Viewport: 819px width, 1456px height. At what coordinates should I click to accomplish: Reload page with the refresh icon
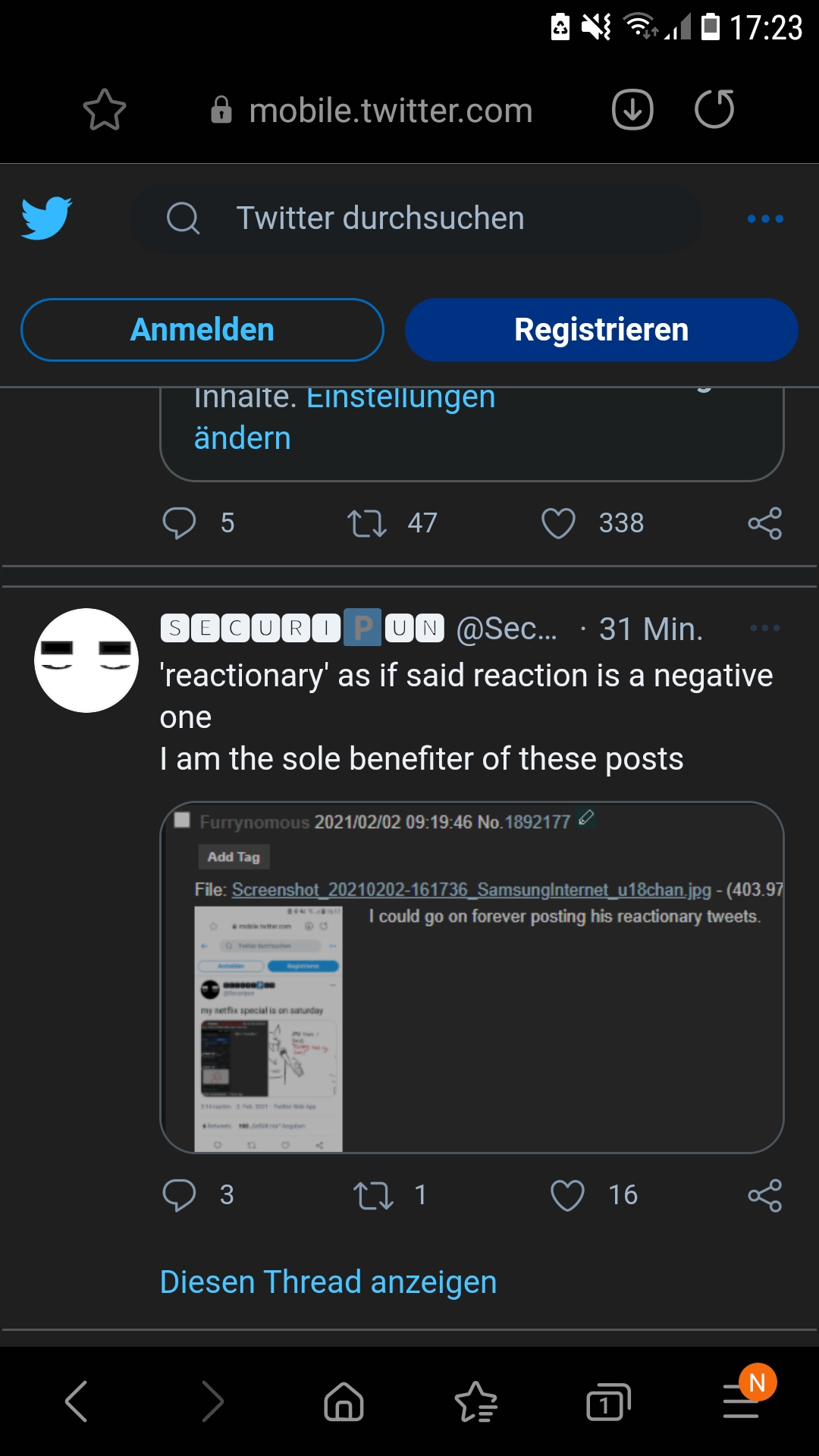(714, 109)
